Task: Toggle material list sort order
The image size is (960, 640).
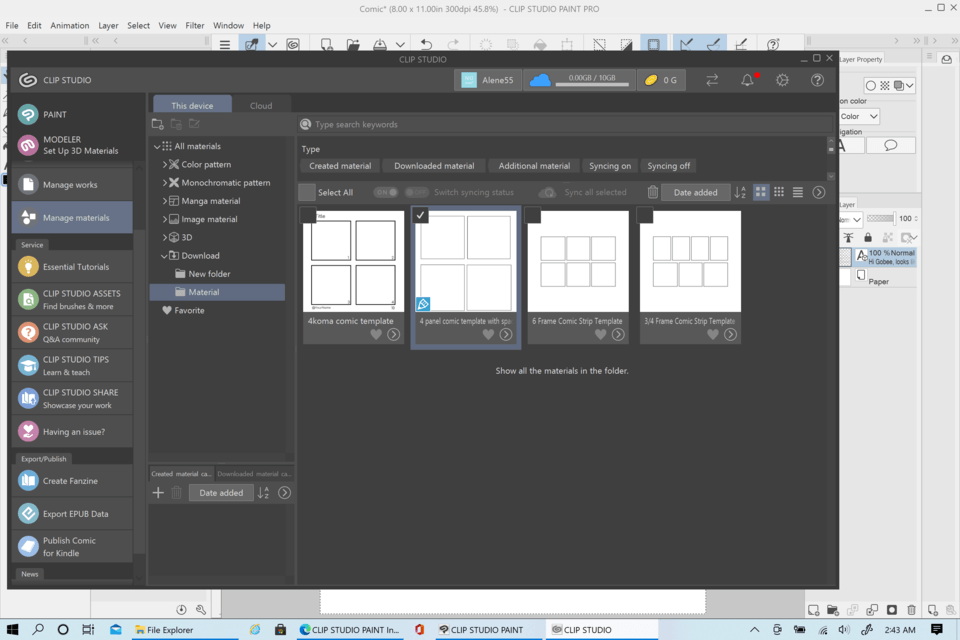Action: click(740, 192)
